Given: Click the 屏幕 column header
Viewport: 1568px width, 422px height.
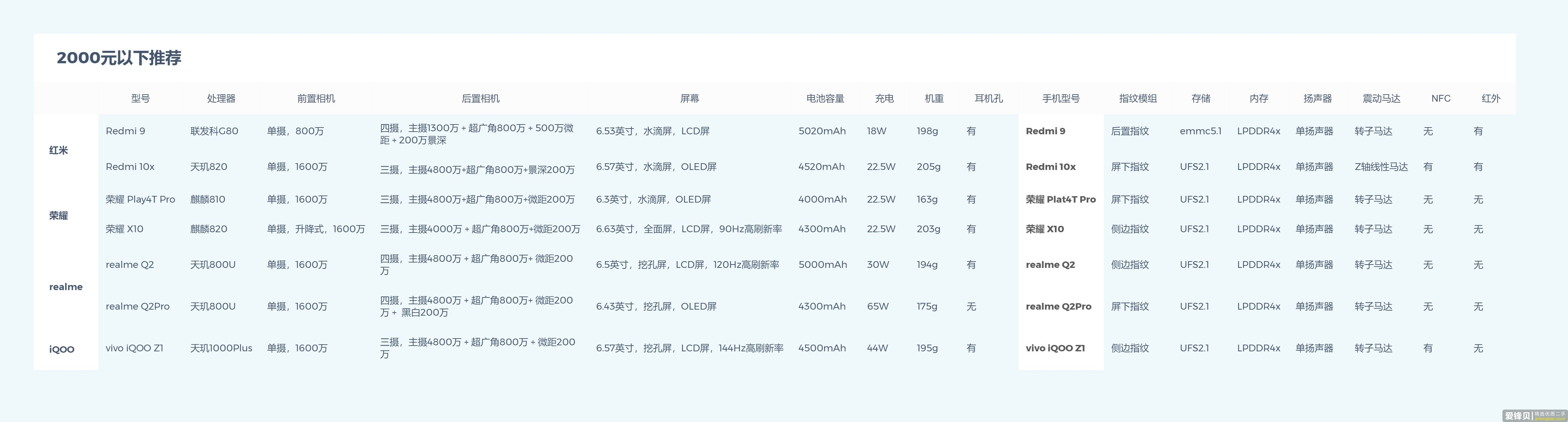Looking at the screenshot, I should pyautogui.click(x=689, y=99).
